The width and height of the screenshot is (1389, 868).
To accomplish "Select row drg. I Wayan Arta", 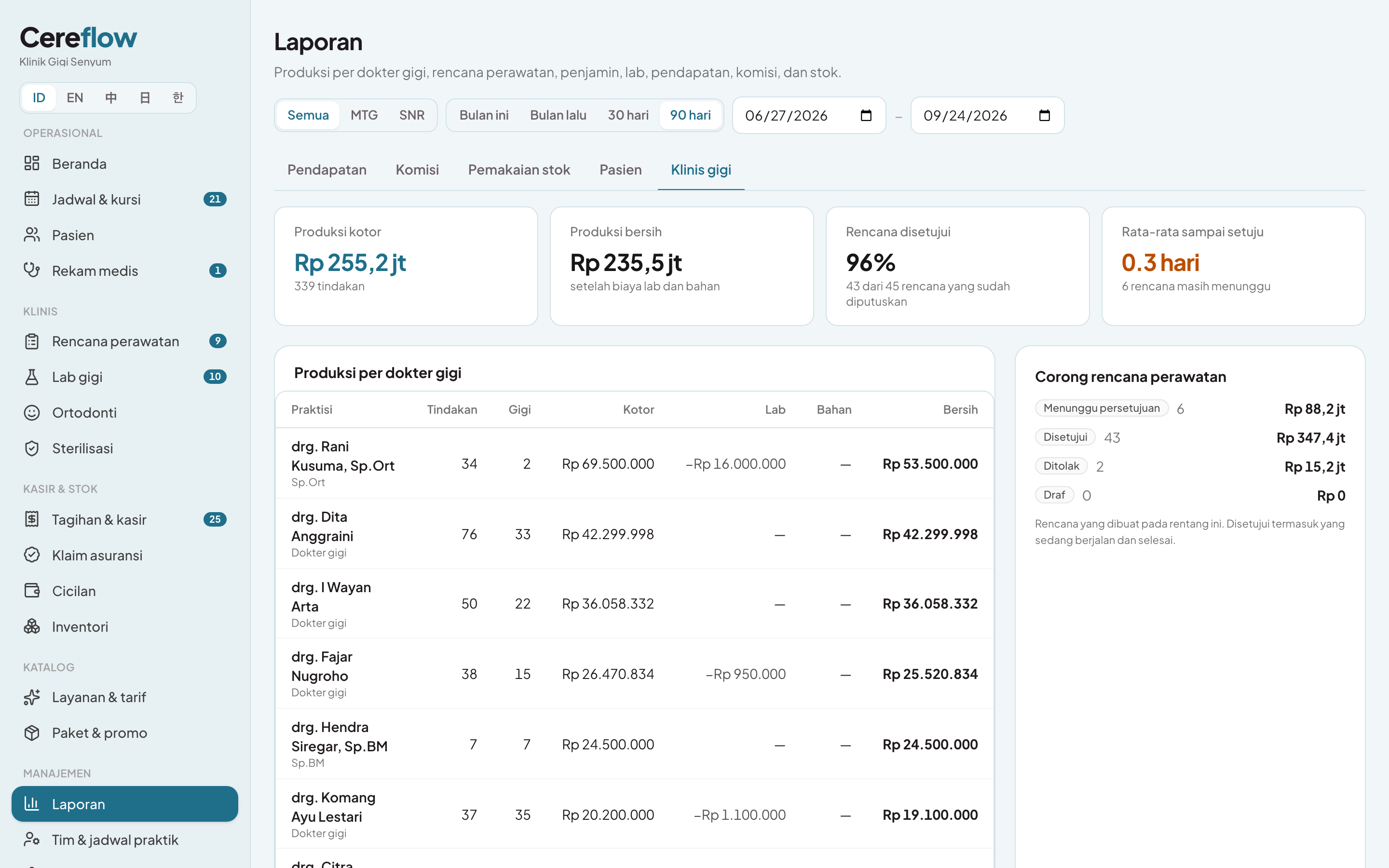I will coord(634,604).
